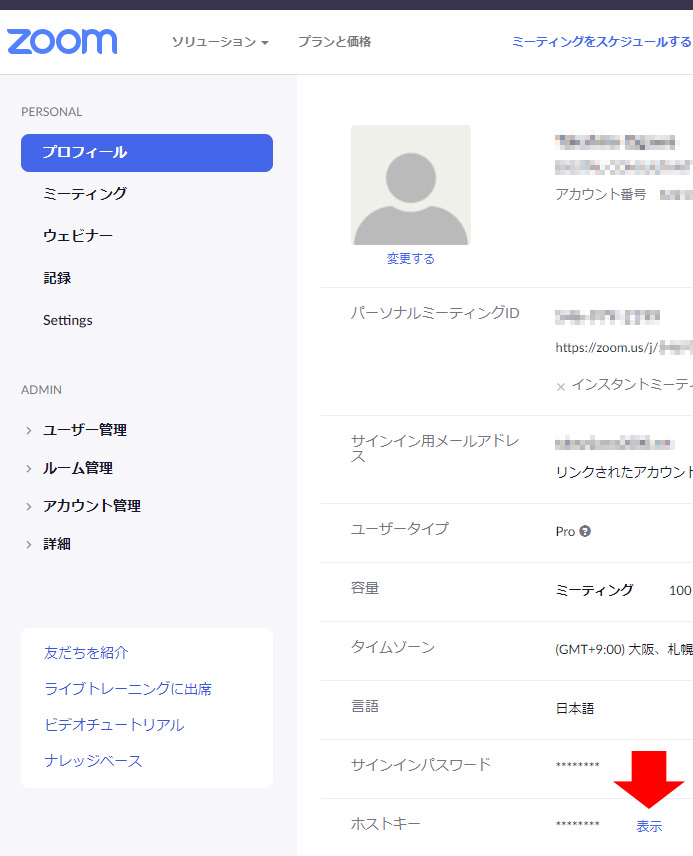Click the Zoom logo
Viewport: 693px width, 856px height.
point(62,41)
